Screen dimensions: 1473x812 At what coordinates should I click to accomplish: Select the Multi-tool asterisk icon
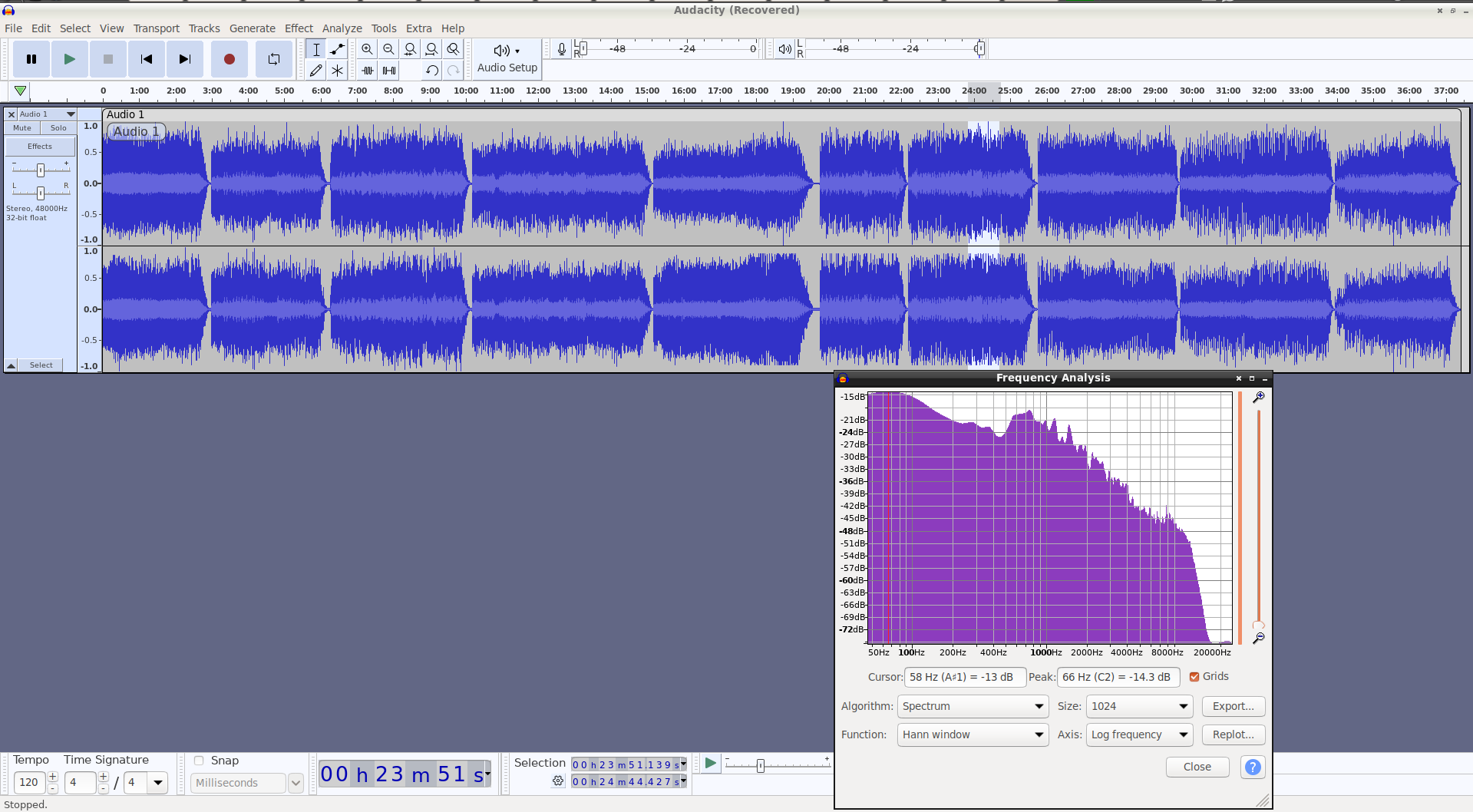coord(337,71)
